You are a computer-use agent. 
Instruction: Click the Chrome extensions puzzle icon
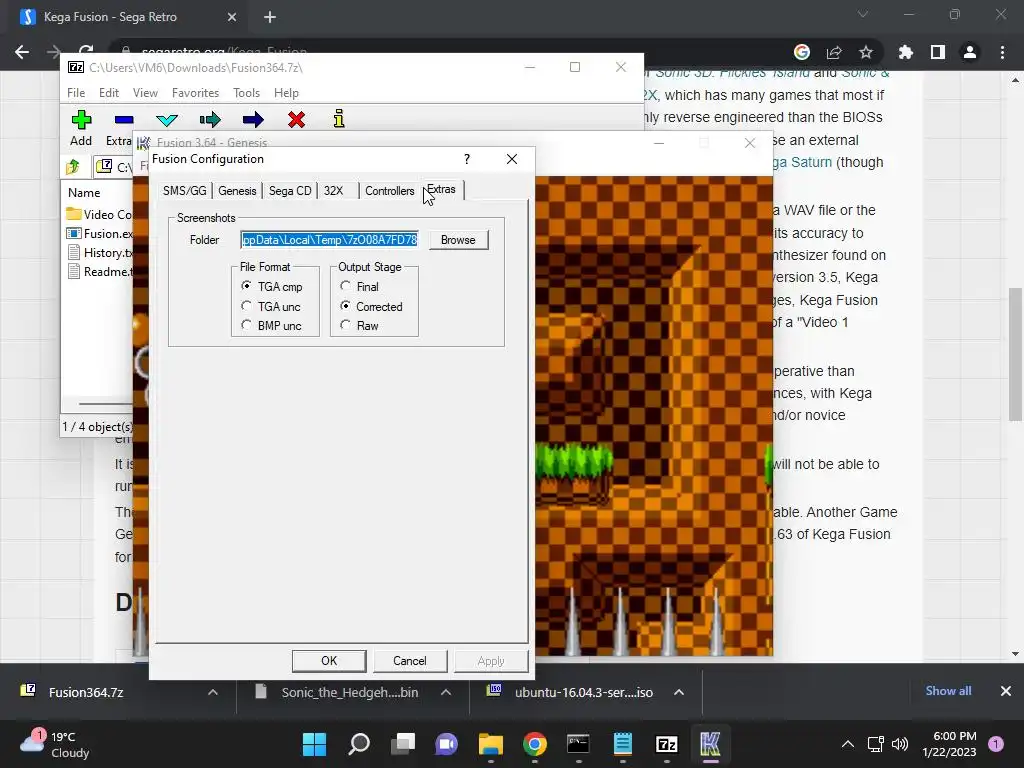[905, 52]
